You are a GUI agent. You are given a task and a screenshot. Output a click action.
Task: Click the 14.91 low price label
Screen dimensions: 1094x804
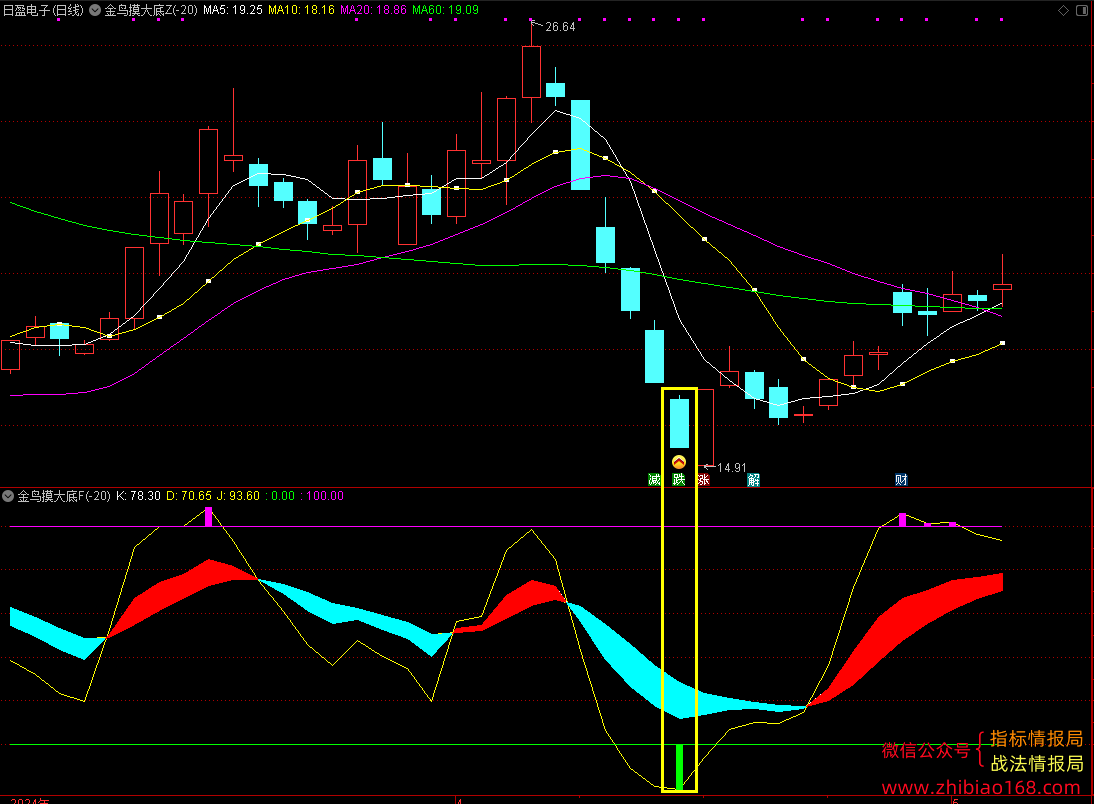732,468
